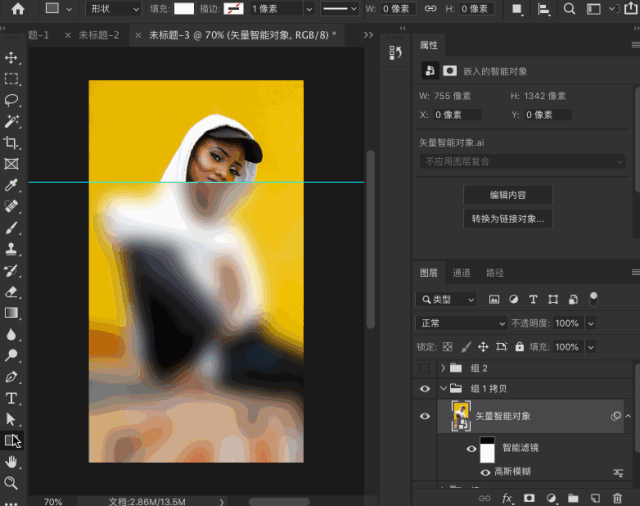This screenshot has height=506, width=640.
Task: Hide the 矢量智能对象 layer
Action: tap(425, 416)
